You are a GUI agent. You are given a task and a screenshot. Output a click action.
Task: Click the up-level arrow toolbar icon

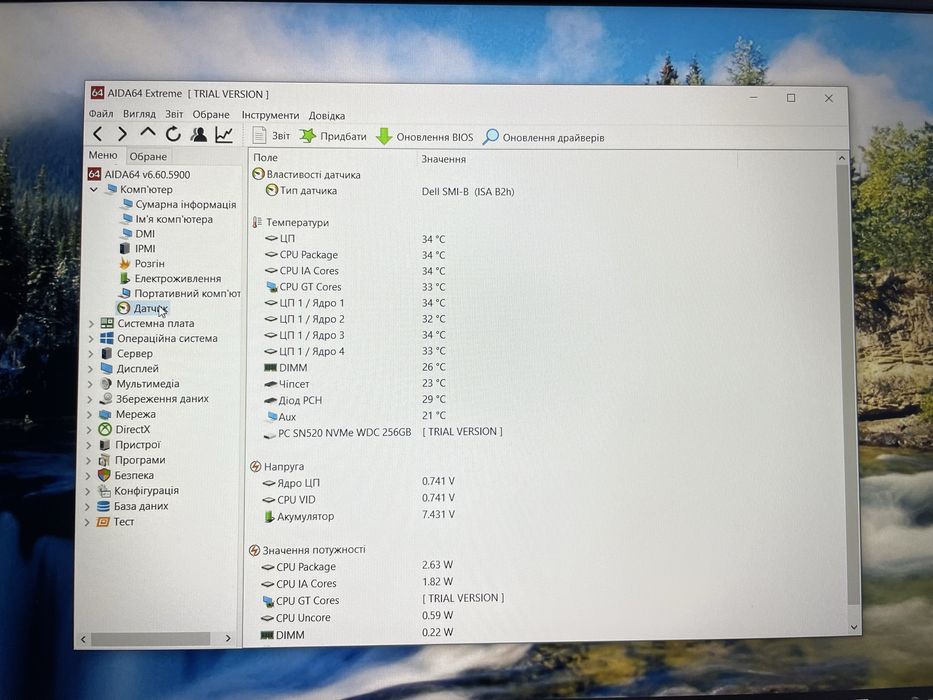[148, 133]
